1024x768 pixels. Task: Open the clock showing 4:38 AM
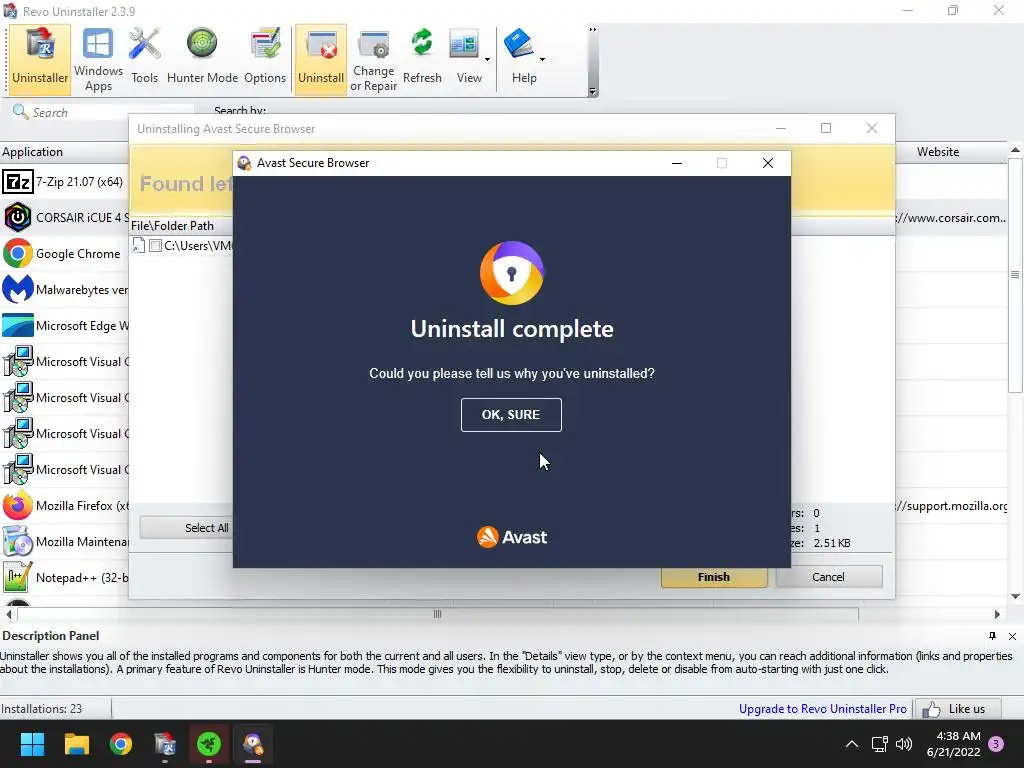click(953, 744)
